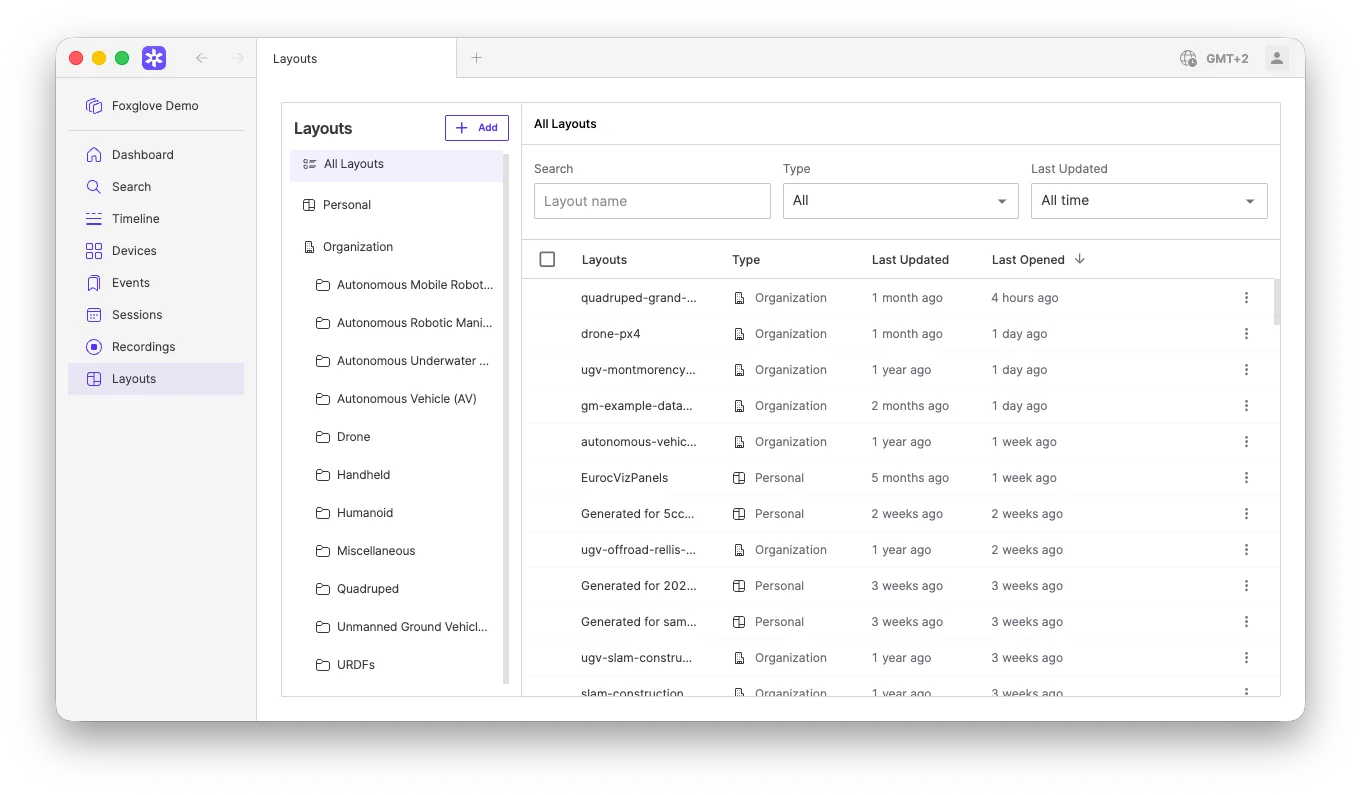Open the drone-px4 layout

(610, 334)
